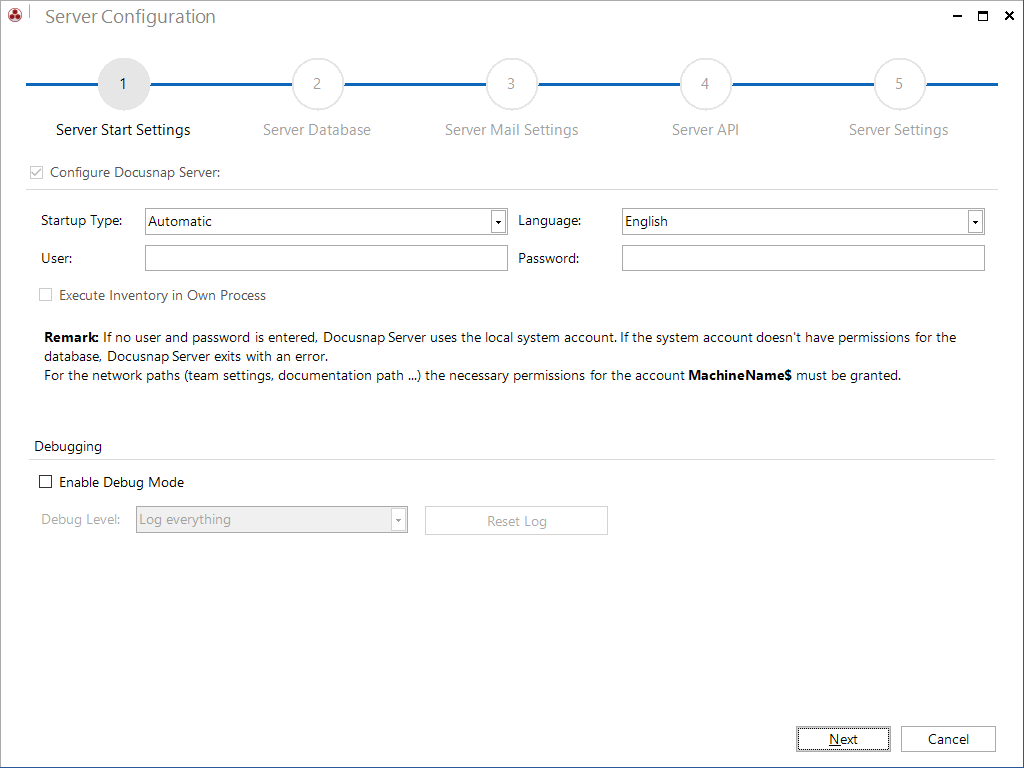Image resolution: width=1024 pixels, height=768 pixels.
Task: Click the Server Configuration title text
Action: coord(130,16)
